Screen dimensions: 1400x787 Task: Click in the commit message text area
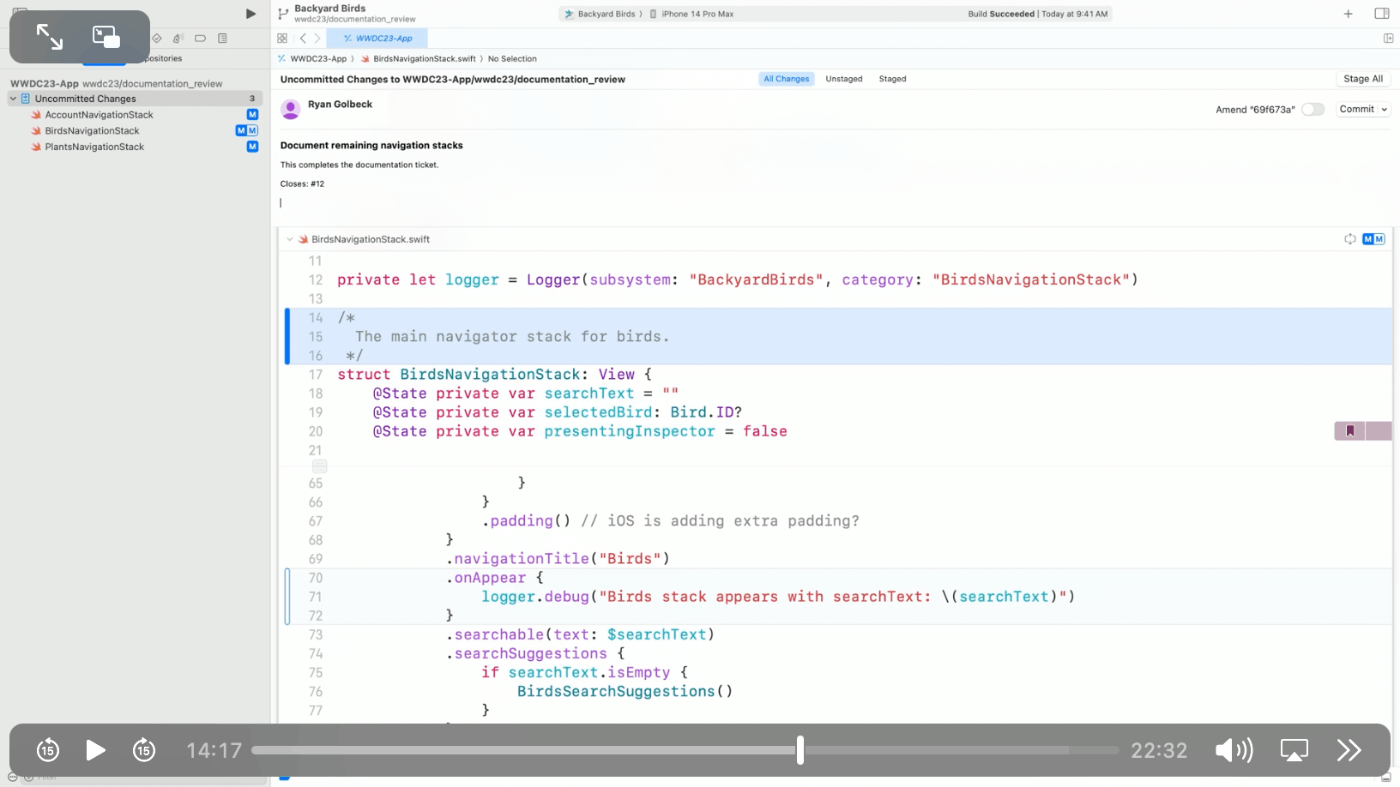[834, 175]
